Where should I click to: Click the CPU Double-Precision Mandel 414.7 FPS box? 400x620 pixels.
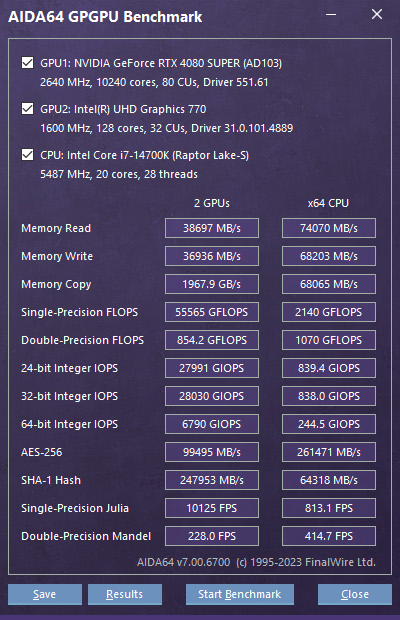(329, 536)
